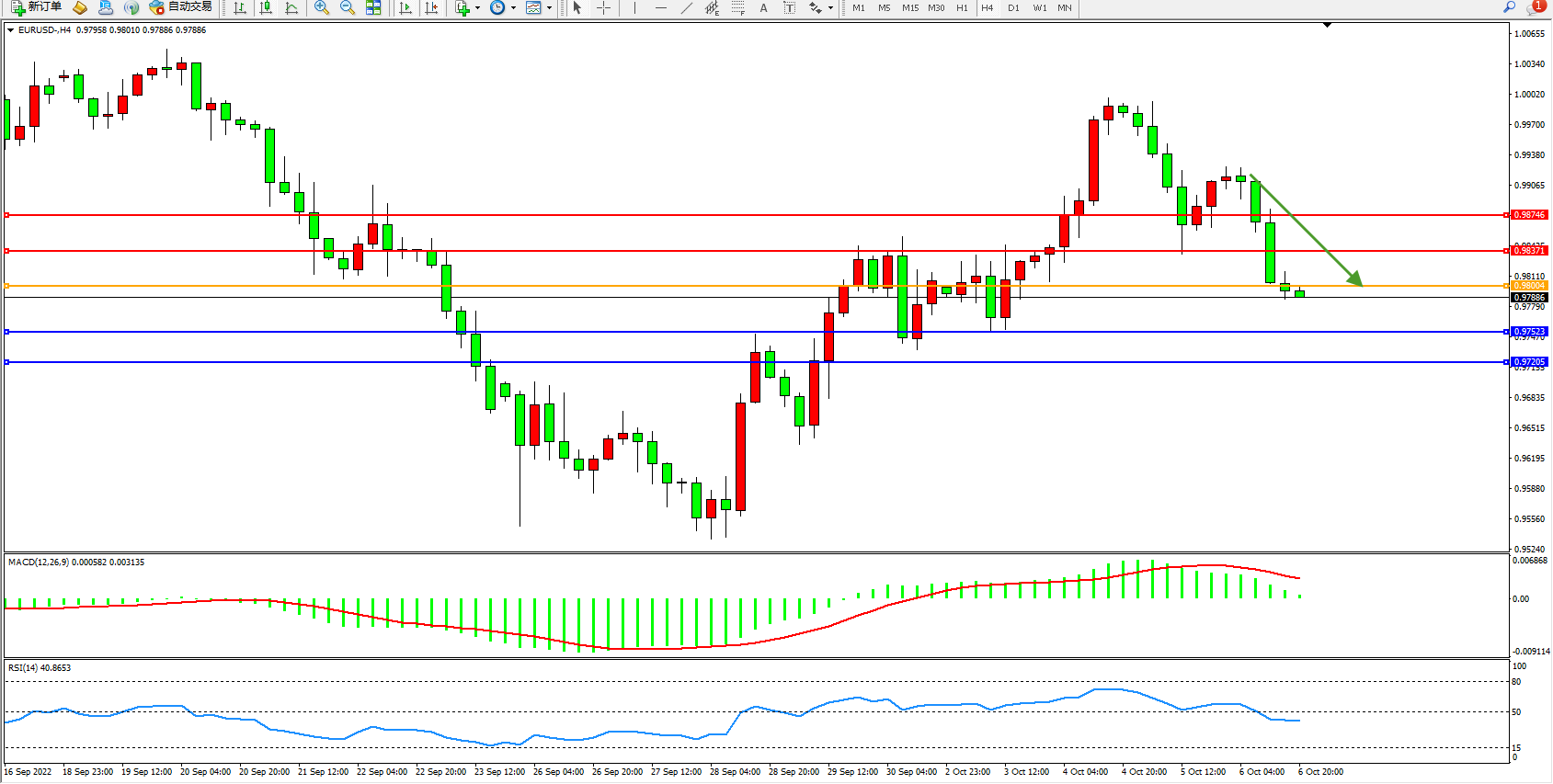
Task: Switch chart to bar chart mode
Action: click(240, 8)
